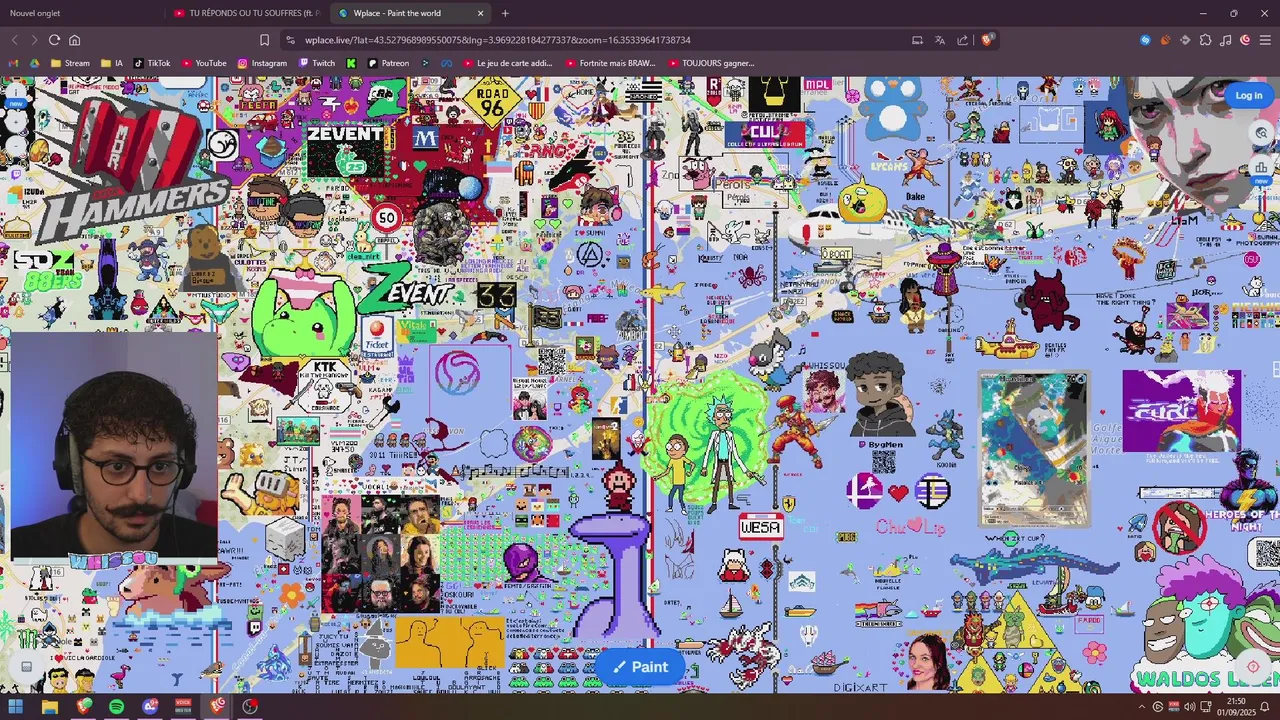Click the blue Paint button
The height and width of the screenshot is (720, 1280).
coord(640,667)
